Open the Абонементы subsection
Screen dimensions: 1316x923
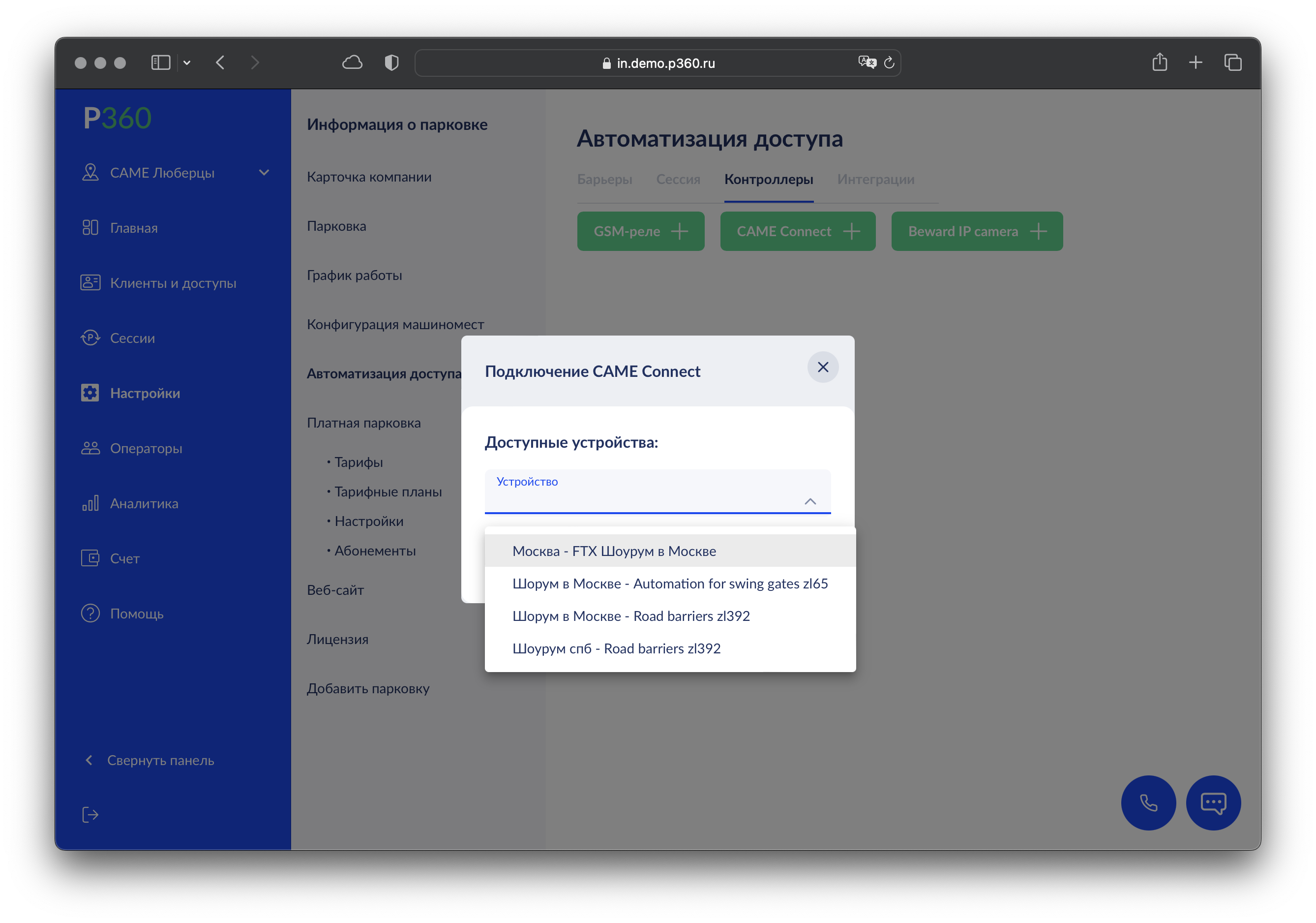coord(375,551)
